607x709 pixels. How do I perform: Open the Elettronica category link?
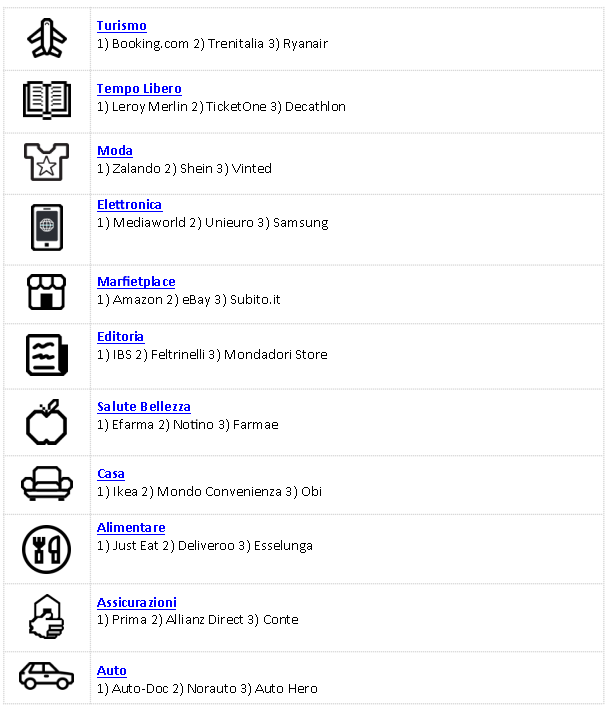[x=129, y=205]
